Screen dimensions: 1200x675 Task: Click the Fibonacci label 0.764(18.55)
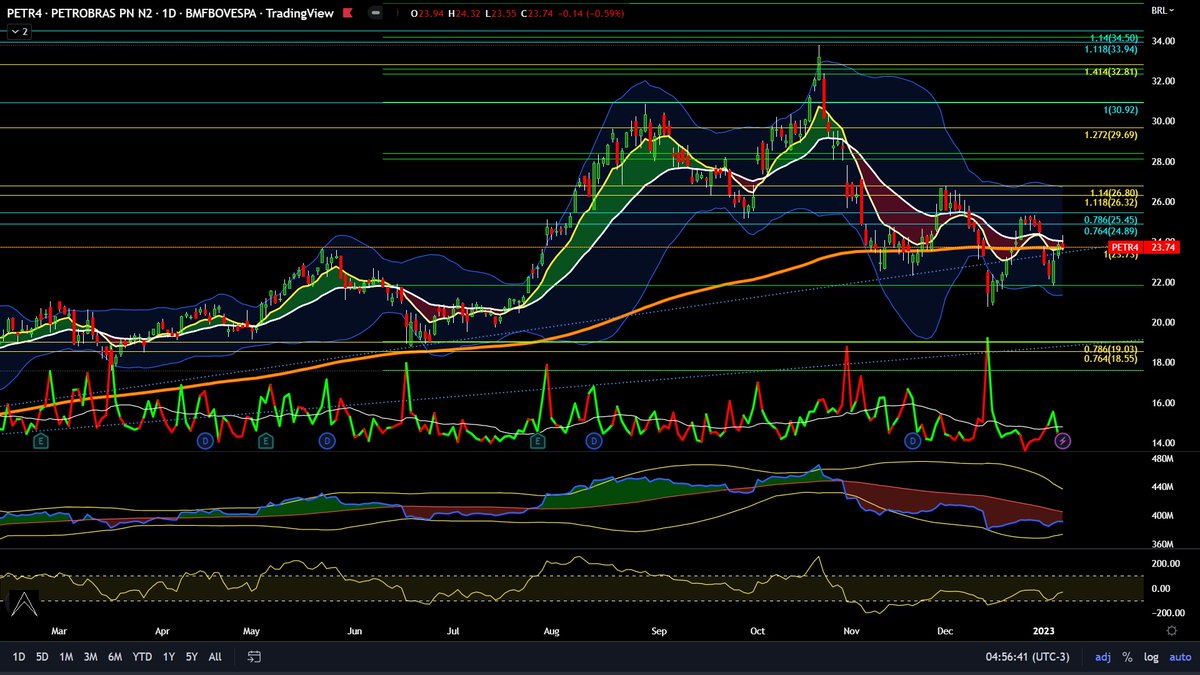click(1111, 358)
